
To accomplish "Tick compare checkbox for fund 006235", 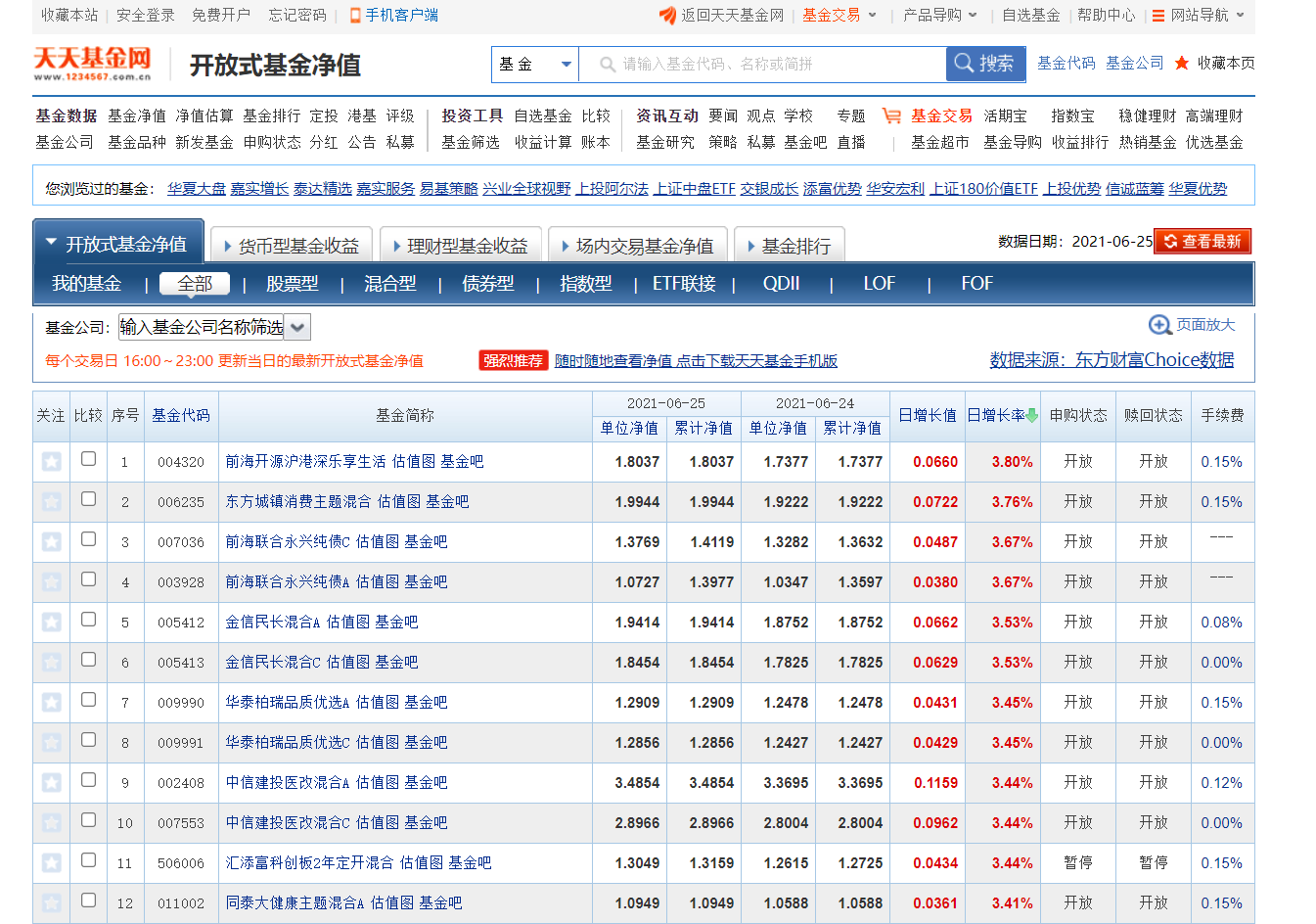I will click(88, 499).
